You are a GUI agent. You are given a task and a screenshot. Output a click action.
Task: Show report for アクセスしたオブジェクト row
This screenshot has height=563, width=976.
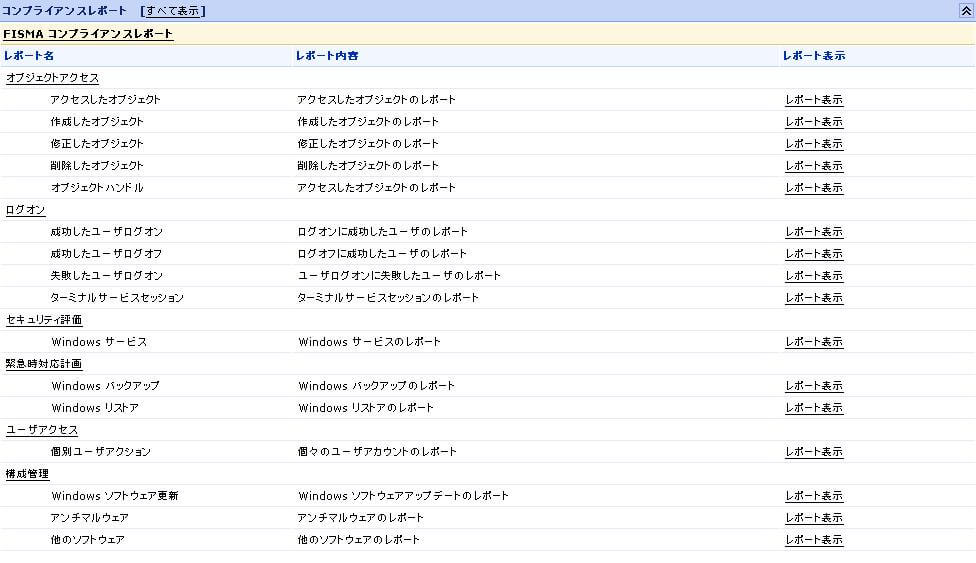tap(814, 100)
